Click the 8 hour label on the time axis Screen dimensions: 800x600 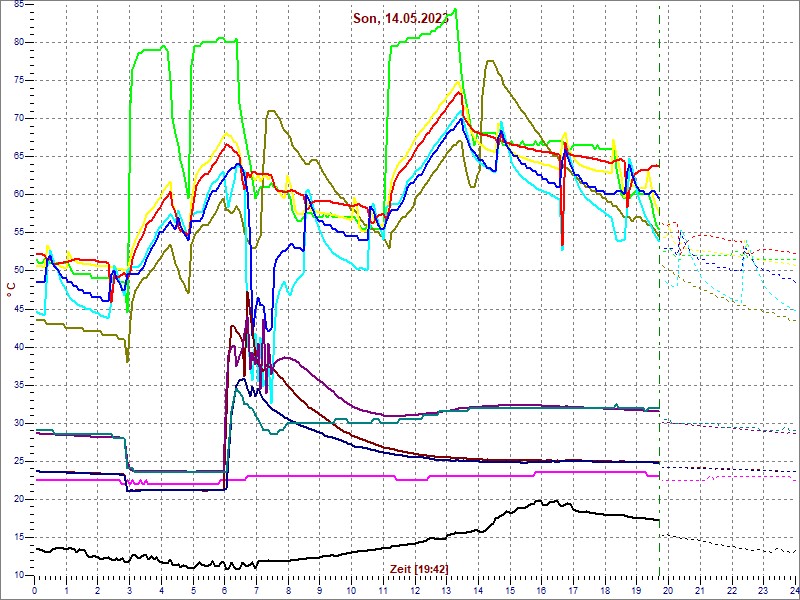pyautogui.click(x=288, y=590)
